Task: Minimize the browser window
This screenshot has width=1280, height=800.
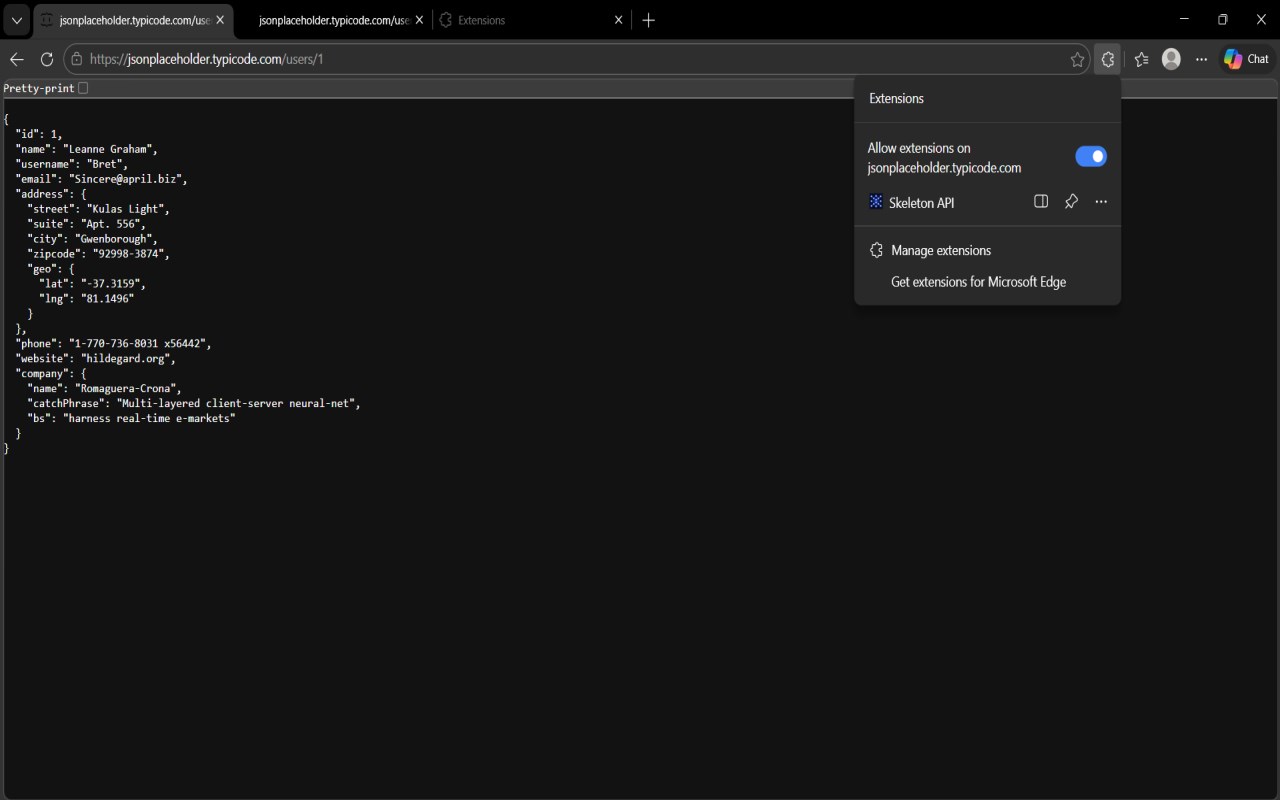Action: click(x=1184, y=19)
